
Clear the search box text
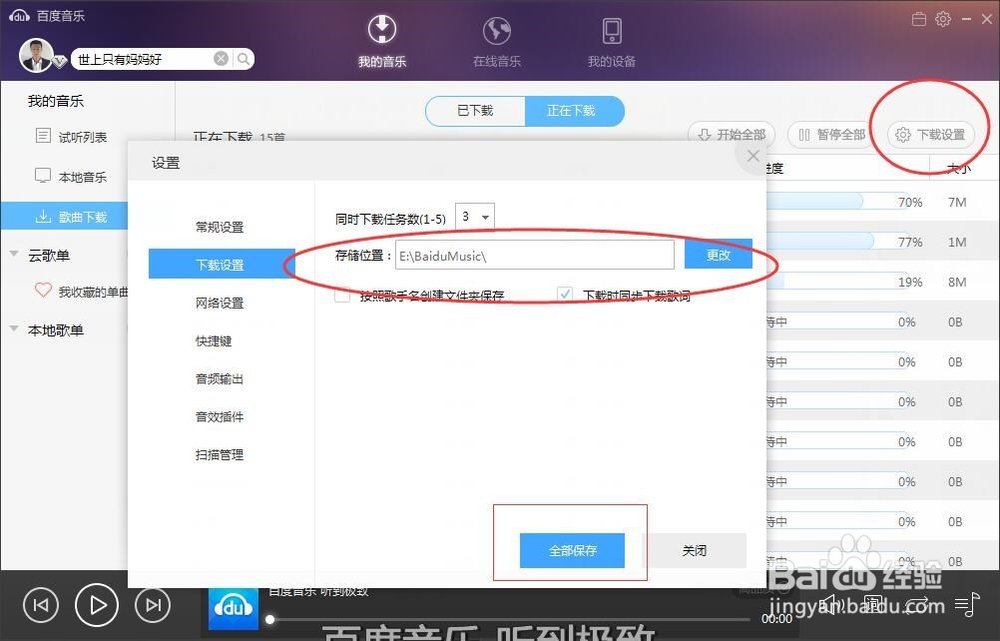point(221,59)
